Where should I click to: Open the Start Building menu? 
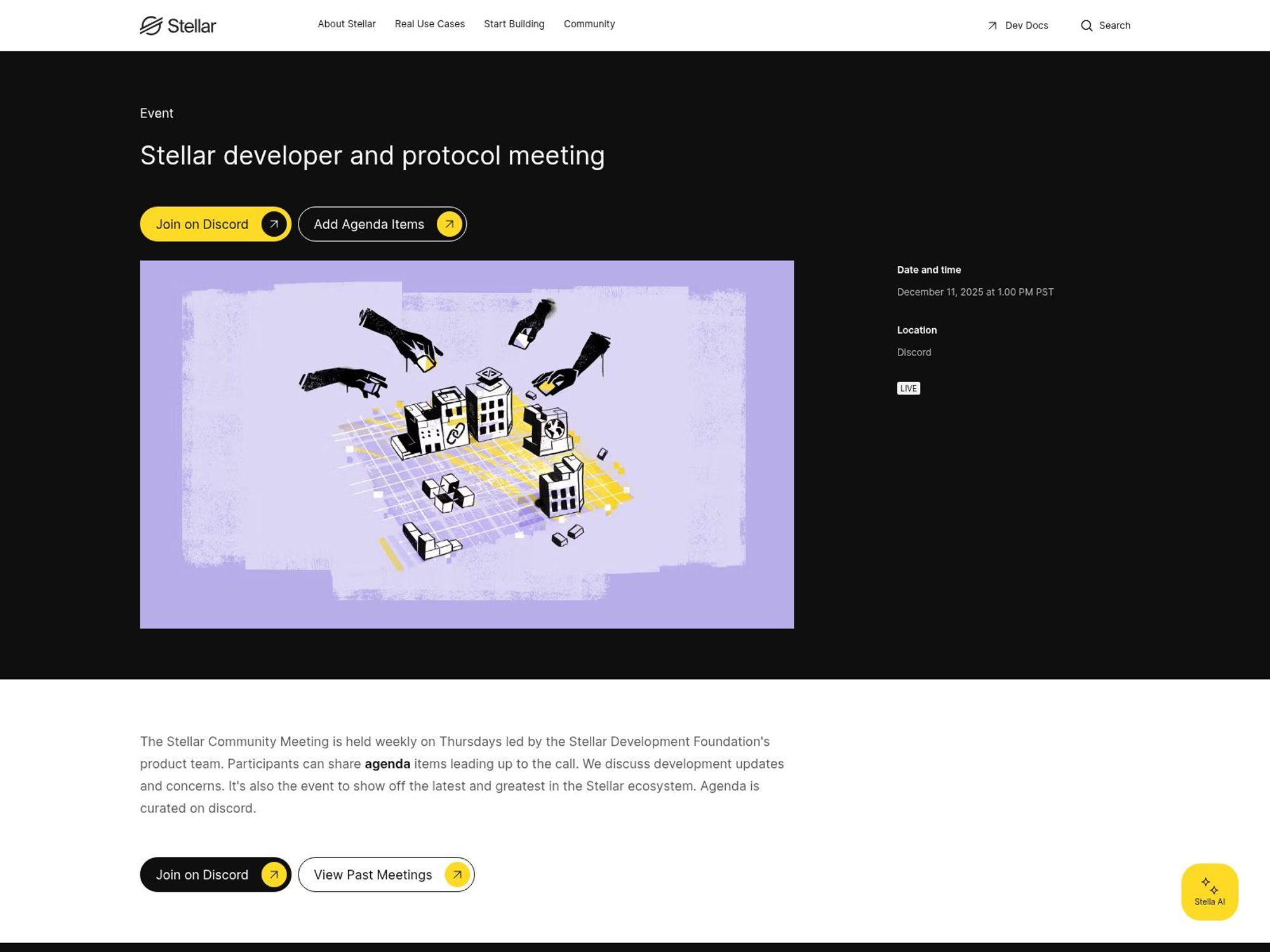point(514,23)
